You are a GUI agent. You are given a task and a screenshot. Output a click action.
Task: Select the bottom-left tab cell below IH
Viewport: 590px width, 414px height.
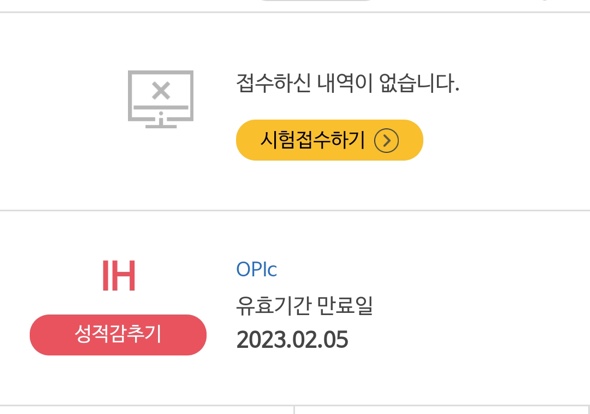click(x=147, y=410)
